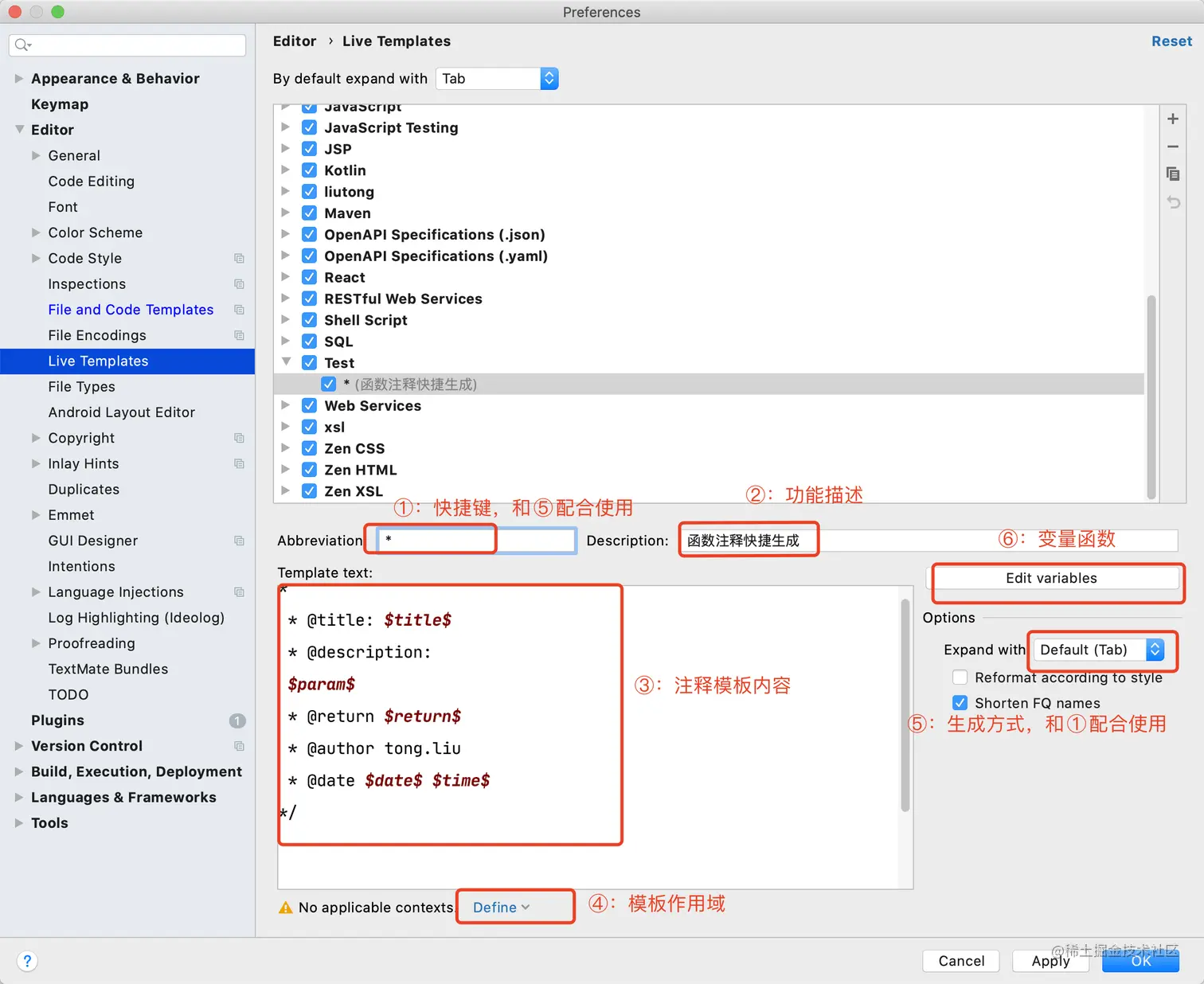Click the icon beside File Encodings
The width and height of the screenshot is (1204, 984).
[239, 335]
